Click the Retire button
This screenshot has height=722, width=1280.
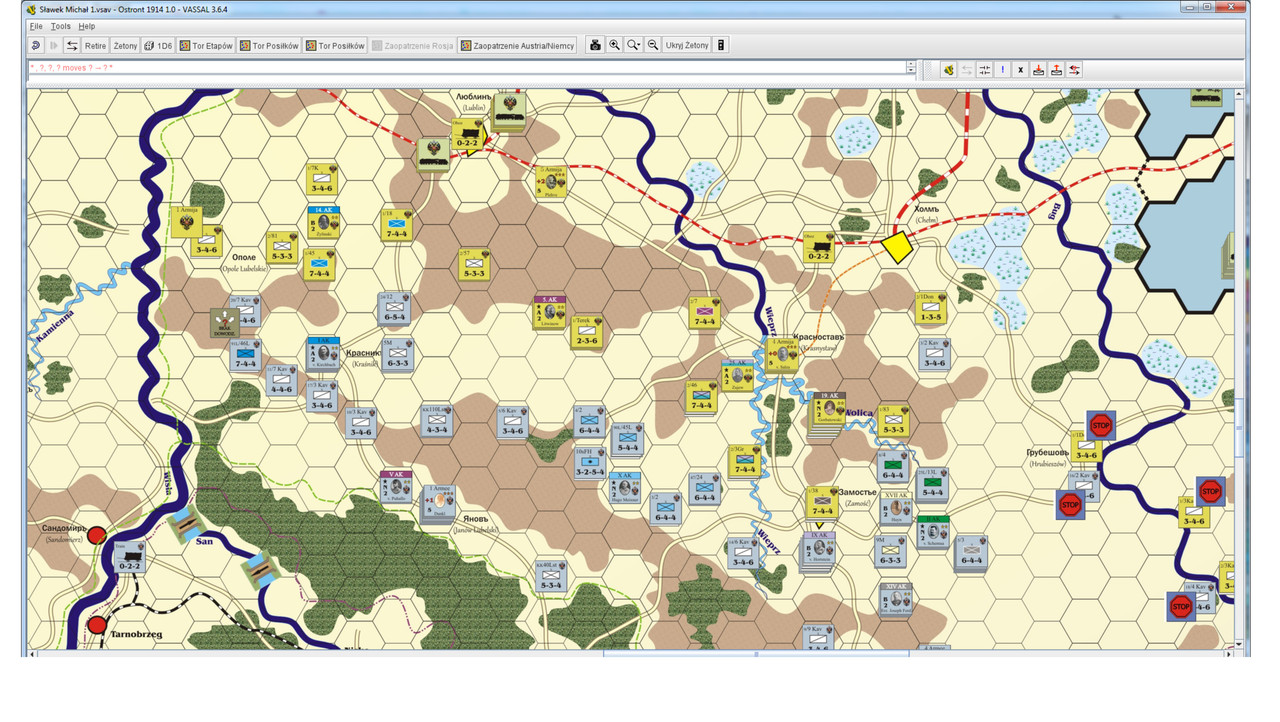click(x=95, y=45)
